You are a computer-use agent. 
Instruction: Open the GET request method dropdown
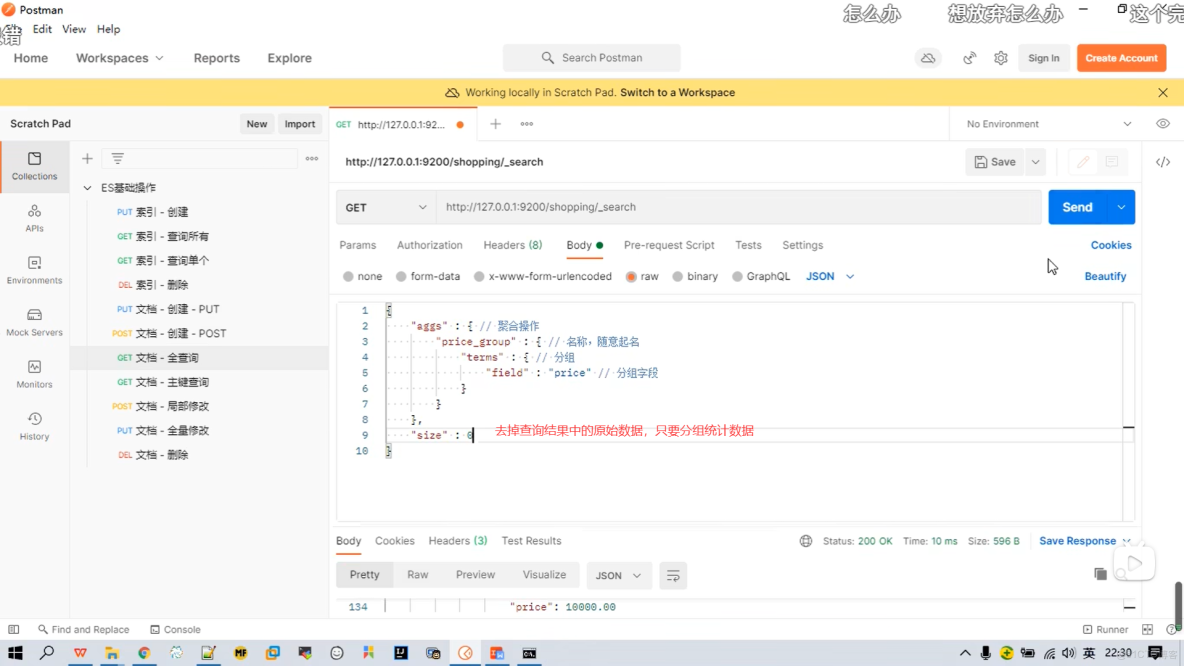pos(385,207)
